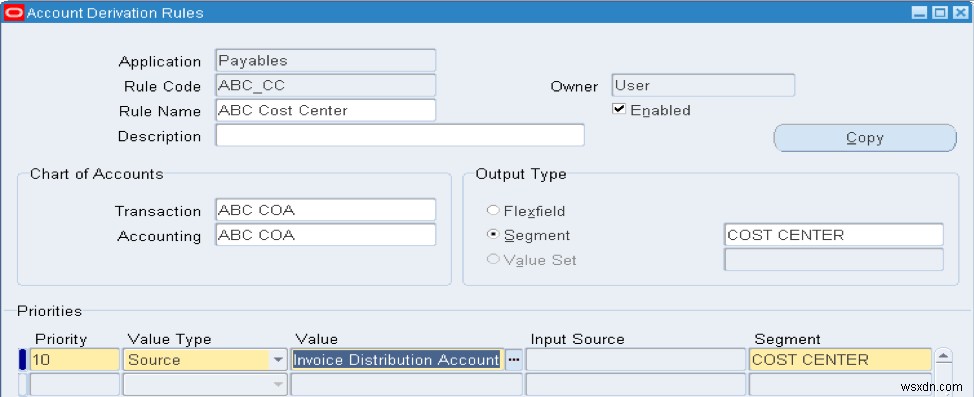The image size is (974, 397).
Task: Click Output Type segment field COST CENTER
Action: coord(834,235)
